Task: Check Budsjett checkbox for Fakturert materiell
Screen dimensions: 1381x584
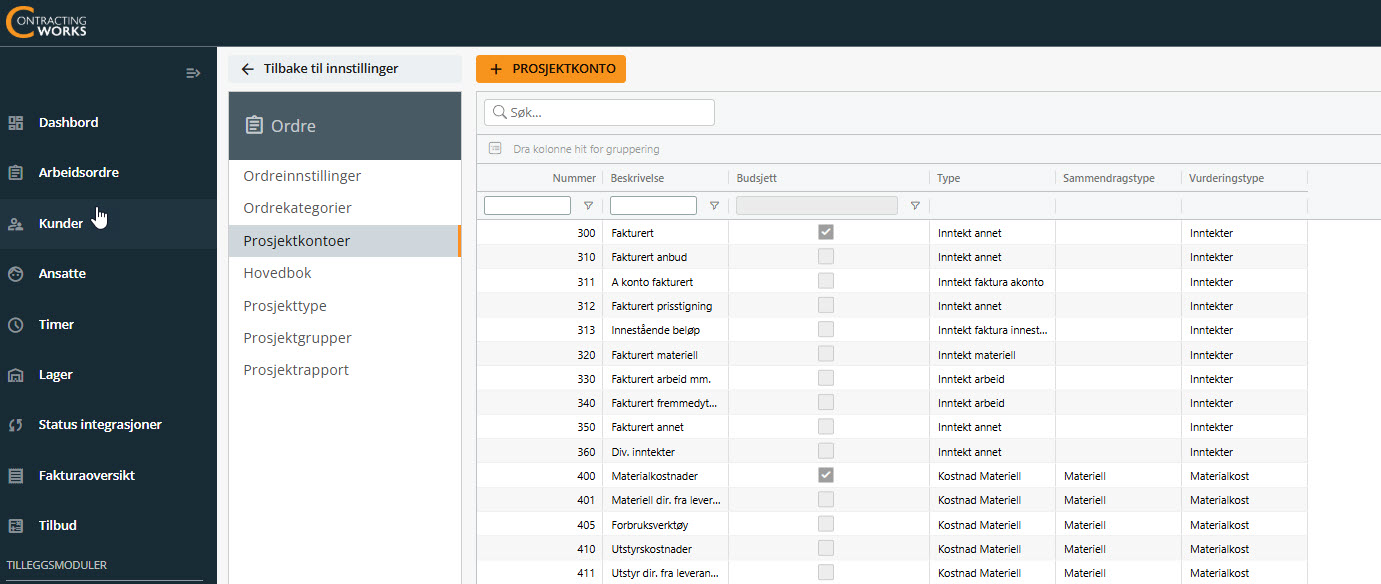Action: click(826, 354)
